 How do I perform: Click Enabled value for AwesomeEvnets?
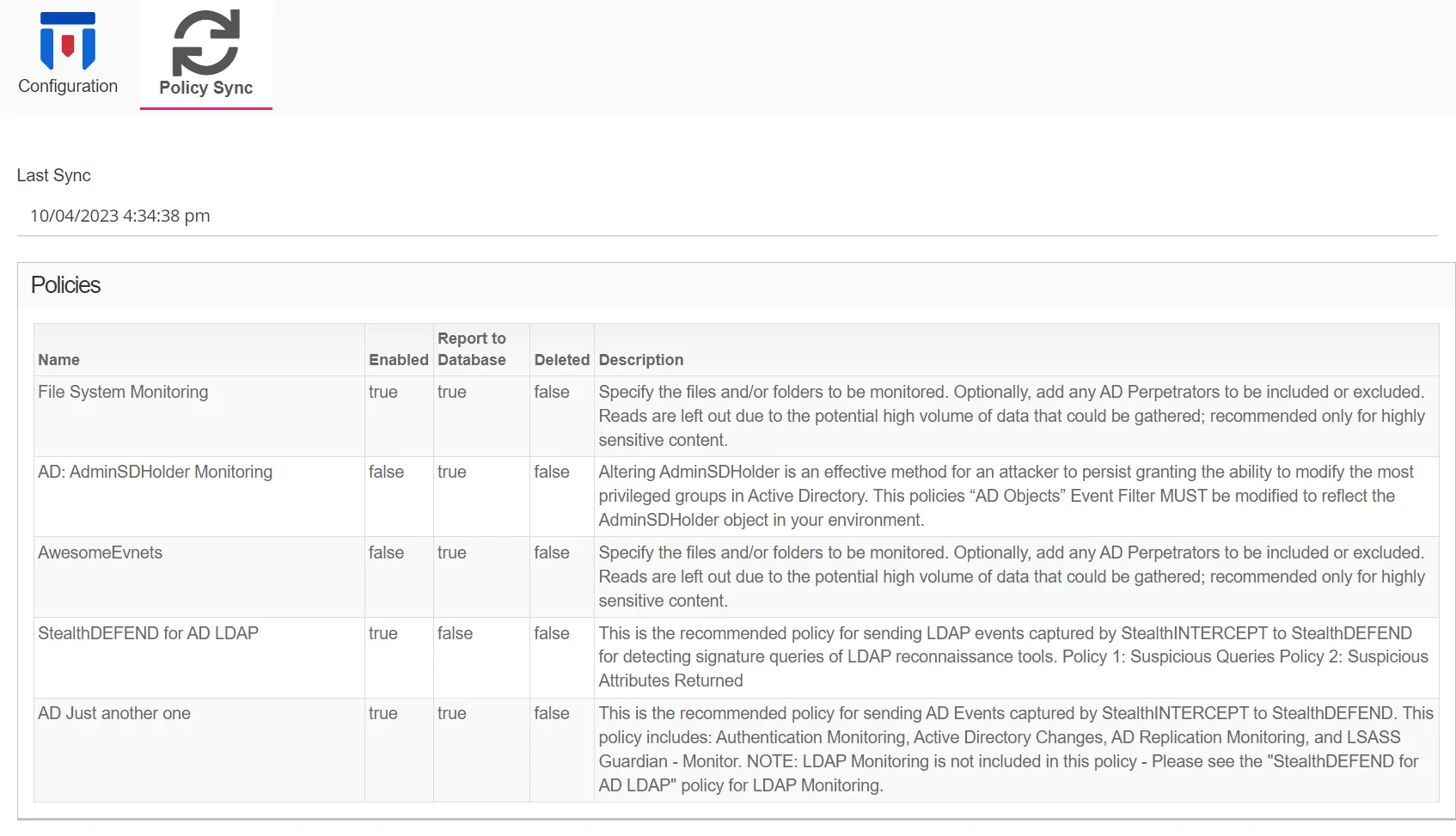387,552
